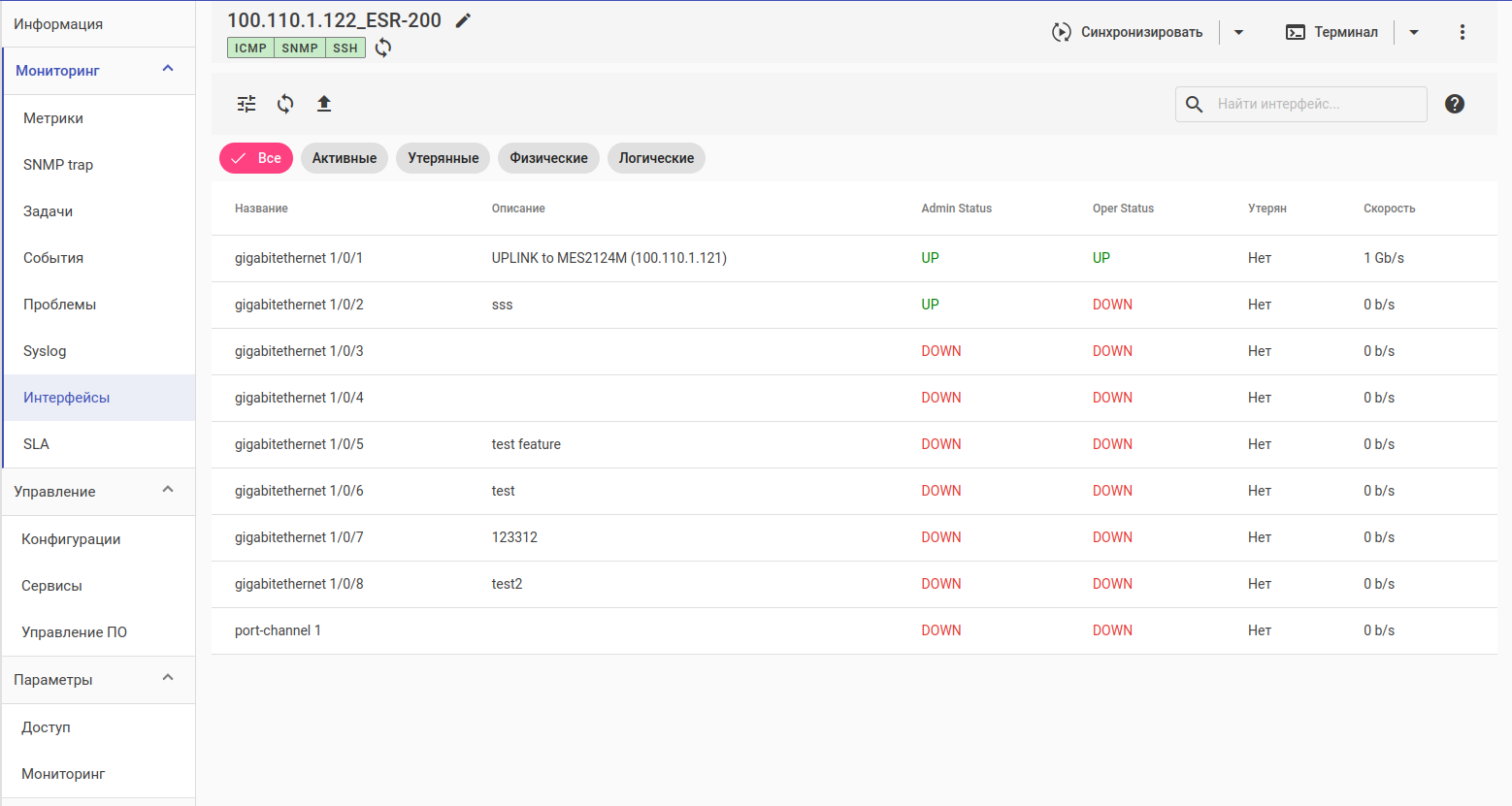Select row gigabitethernet 1/0/1
Viewport: 1512px width, 806px height.
[x=854, y=258]
